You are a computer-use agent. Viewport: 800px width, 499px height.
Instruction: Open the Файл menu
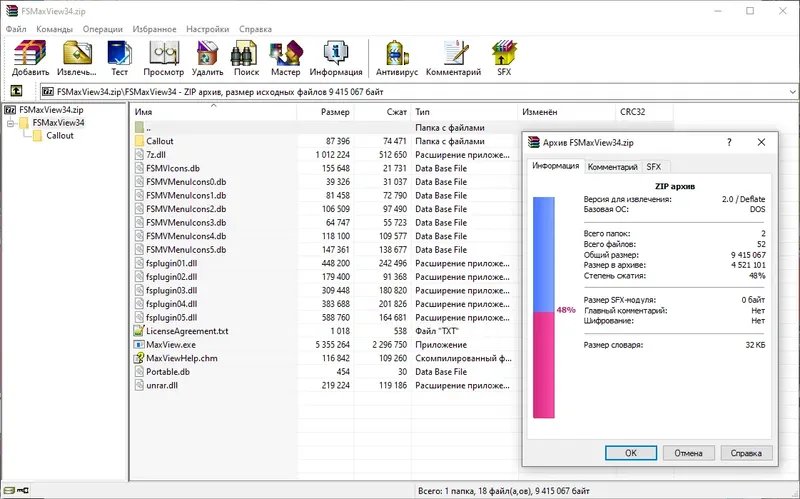[x=16, y=29]
